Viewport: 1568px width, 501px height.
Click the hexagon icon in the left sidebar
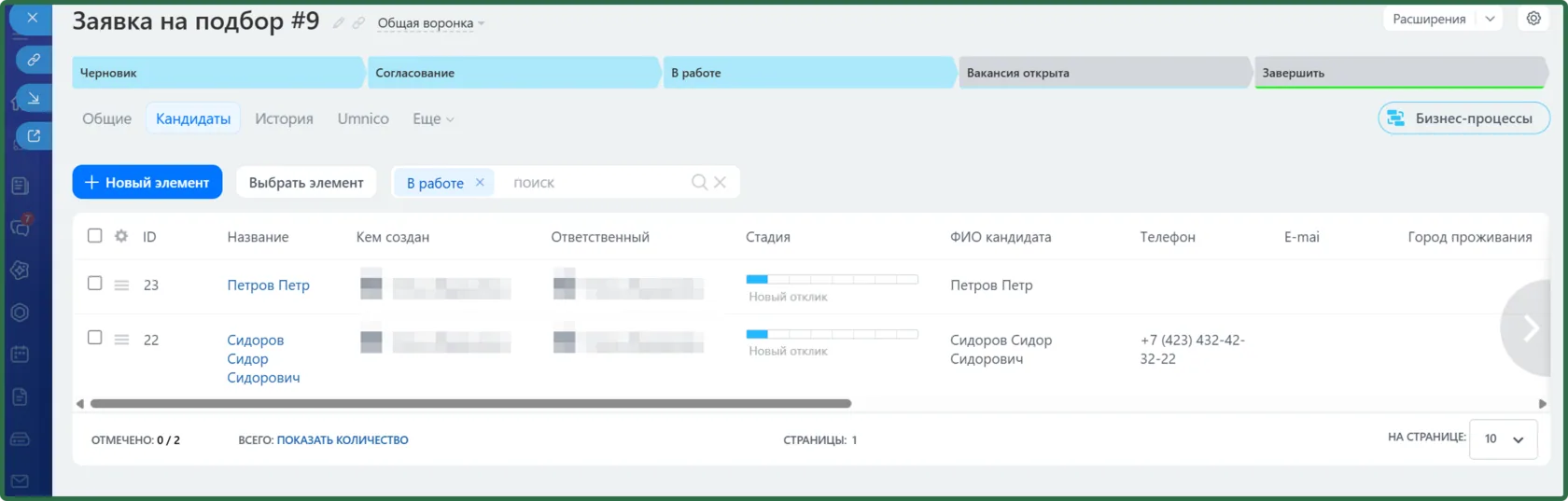(x=20, y=313)
